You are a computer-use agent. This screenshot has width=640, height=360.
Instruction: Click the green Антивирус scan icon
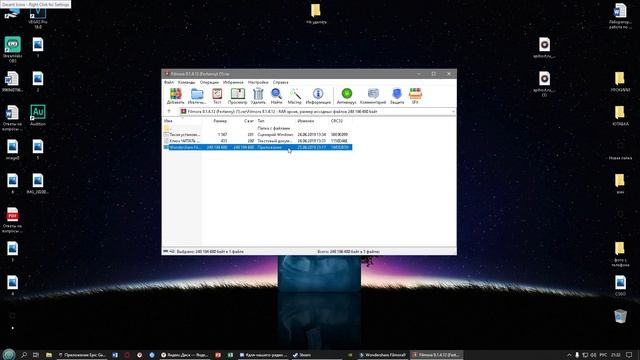tap(347, 96)
